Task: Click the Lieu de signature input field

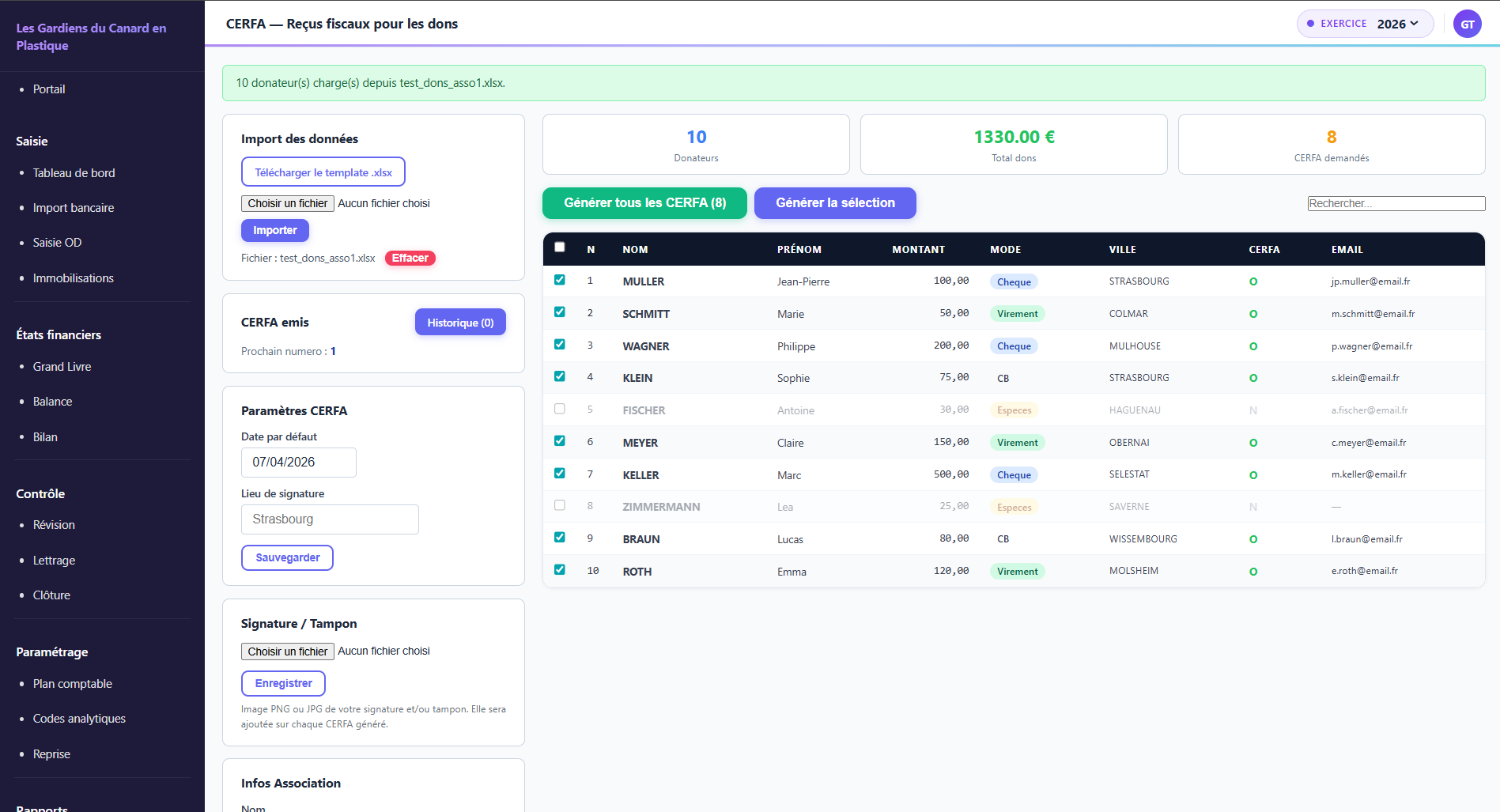Action: 330,519
